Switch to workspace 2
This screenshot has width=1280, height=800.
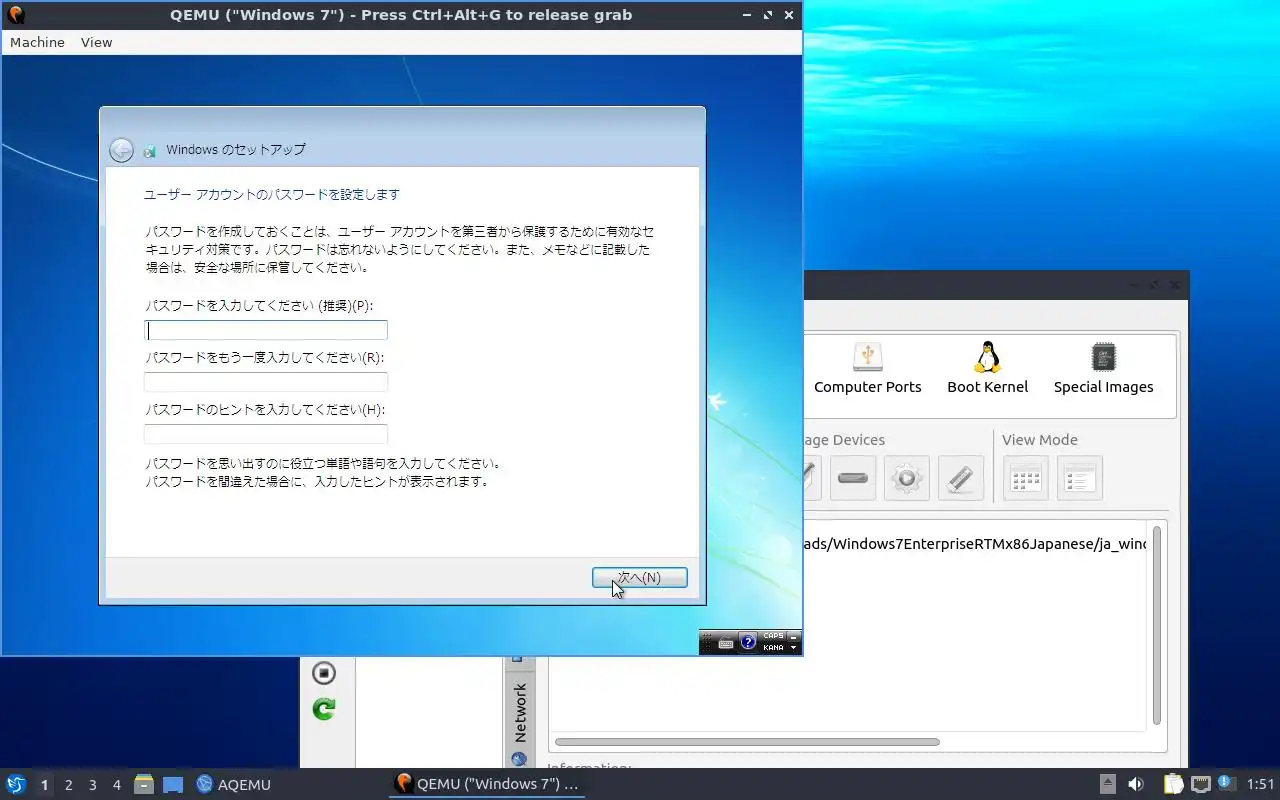click(68, 785)
